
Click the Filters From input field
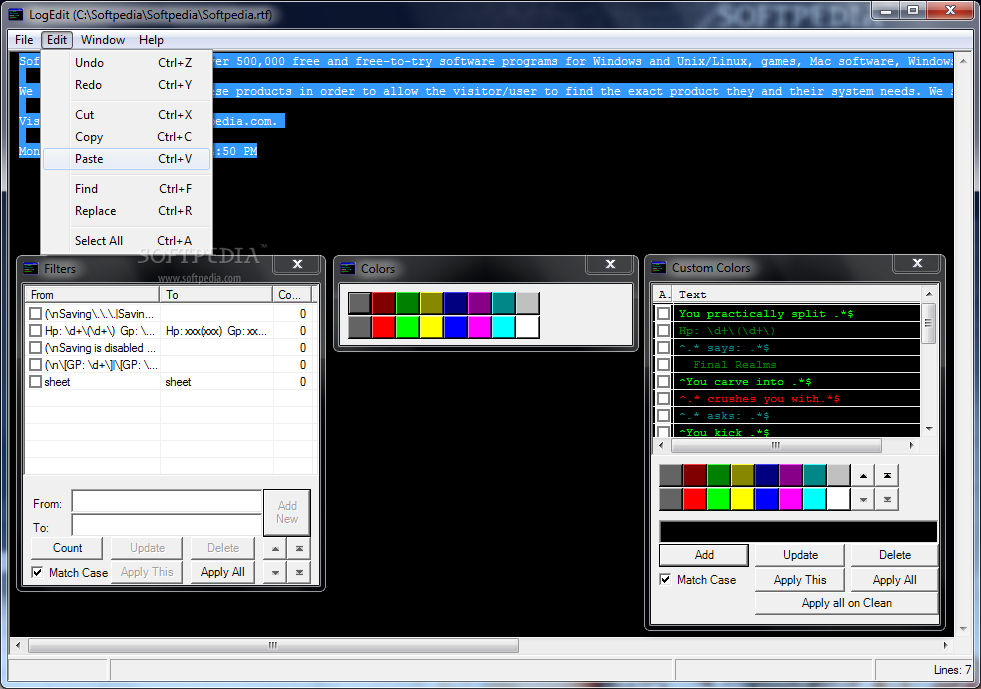[x=166, y=502]
